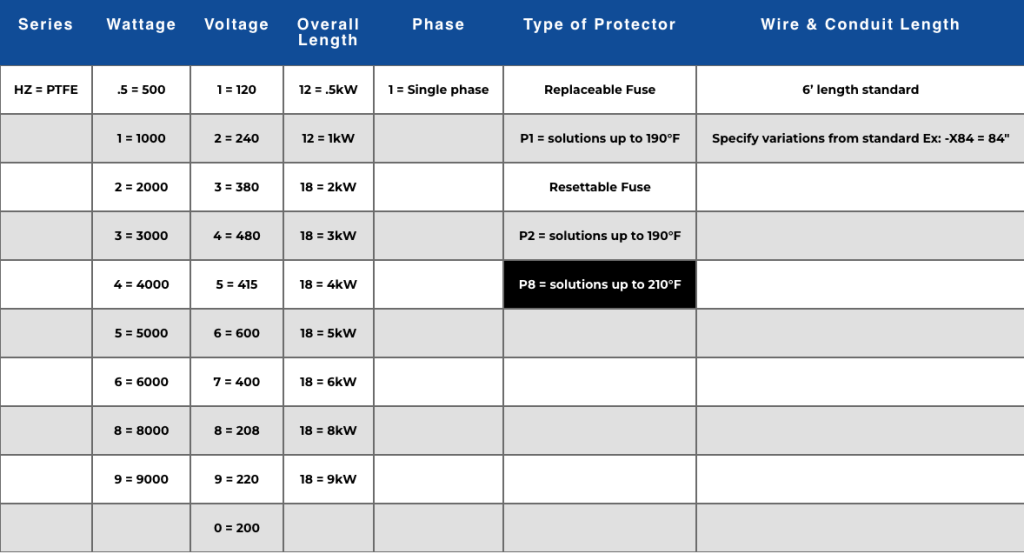Click the Series column header
Screen dimensions: 1024x554
[46, 24]
